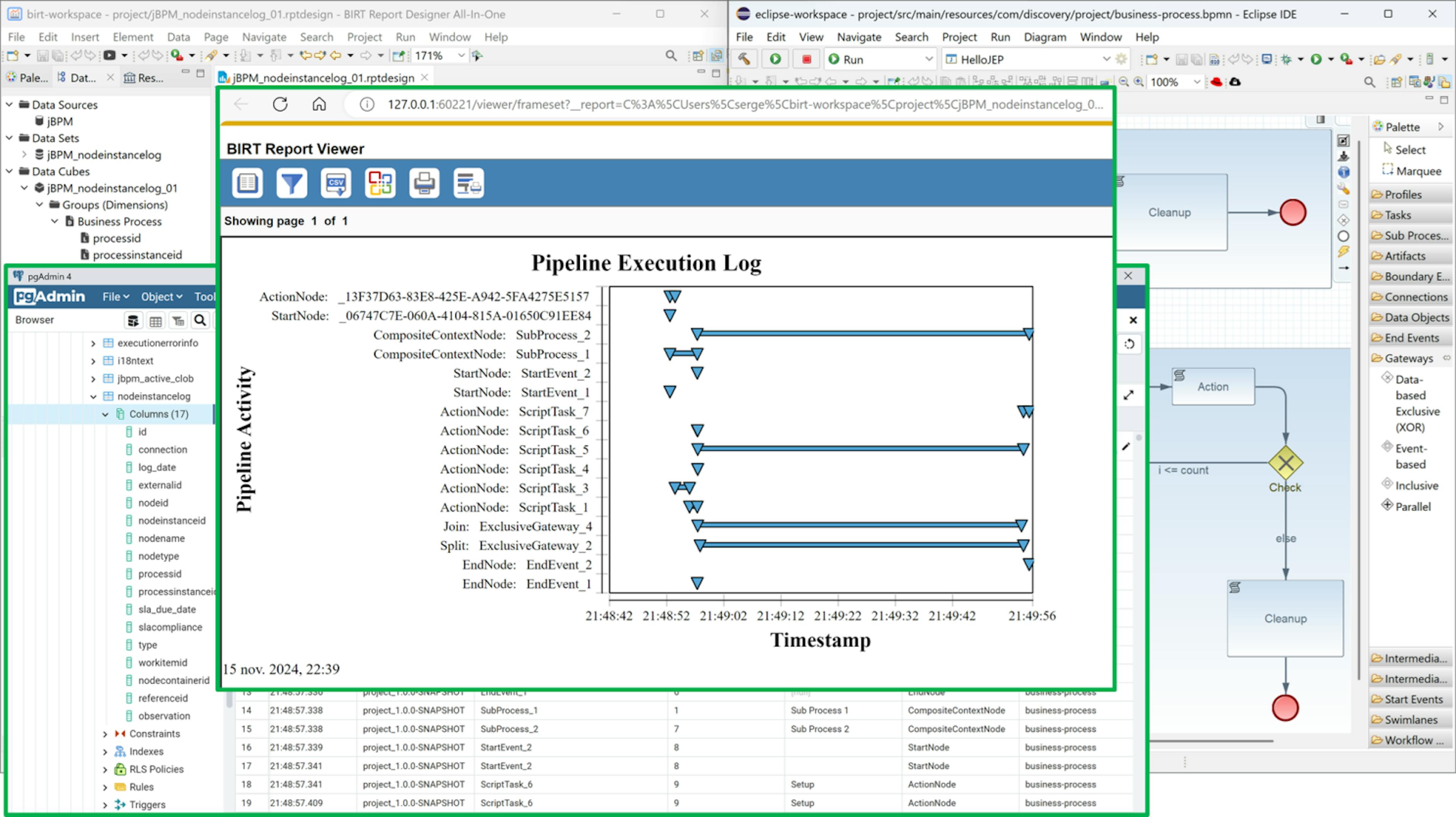Click the green Run button in Eclipse toolbar

click(775, 59)
